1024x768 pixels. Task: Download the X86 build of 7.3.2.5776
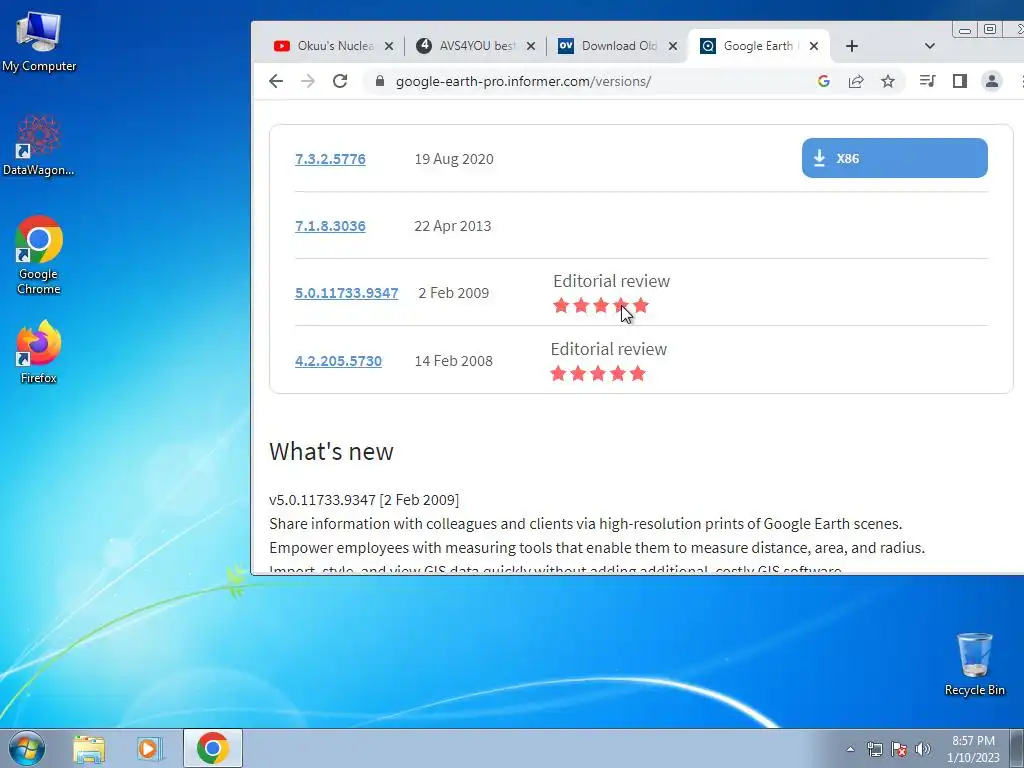coord(894,158)
